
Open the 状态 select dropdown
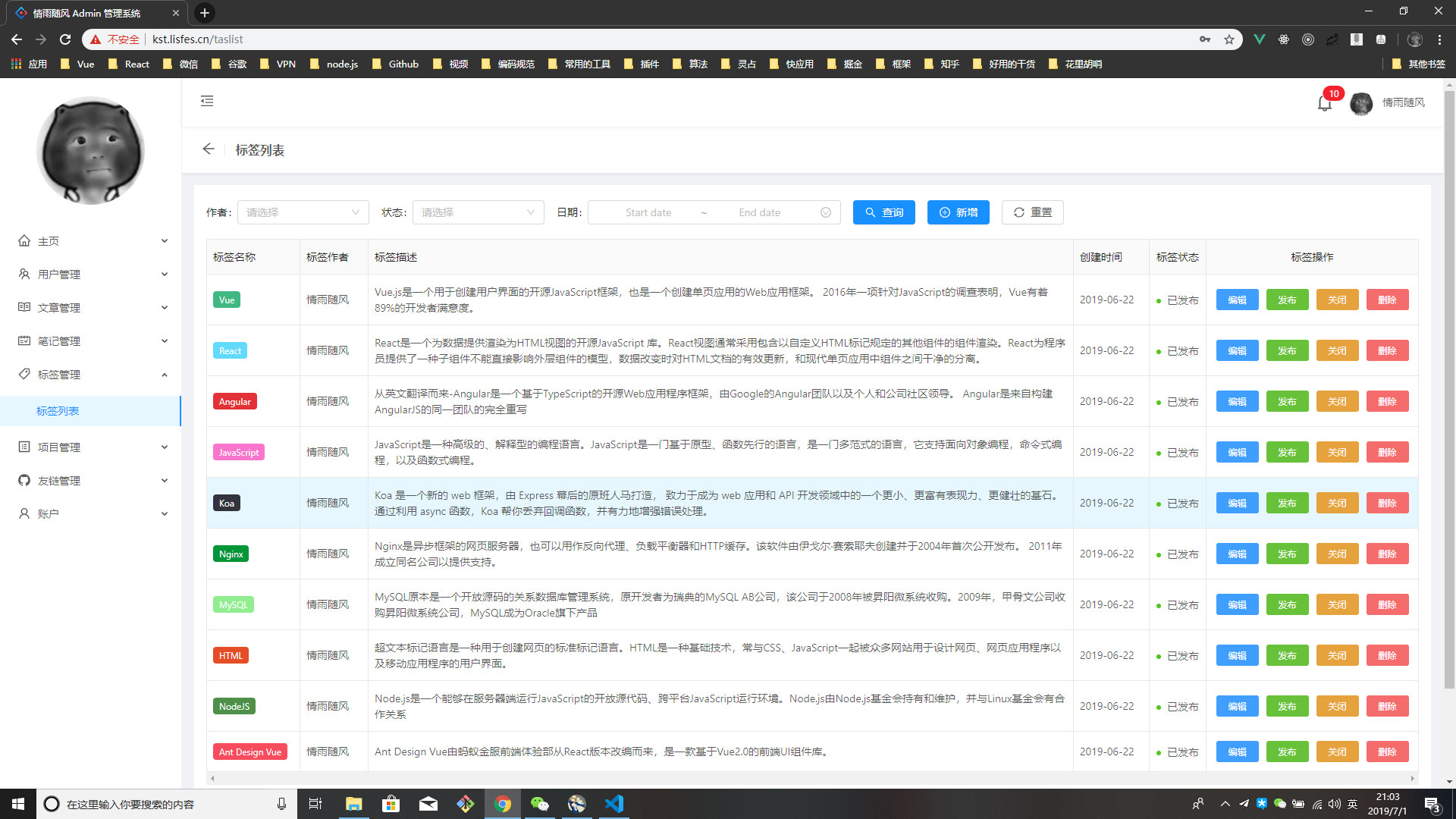(478, 212)
